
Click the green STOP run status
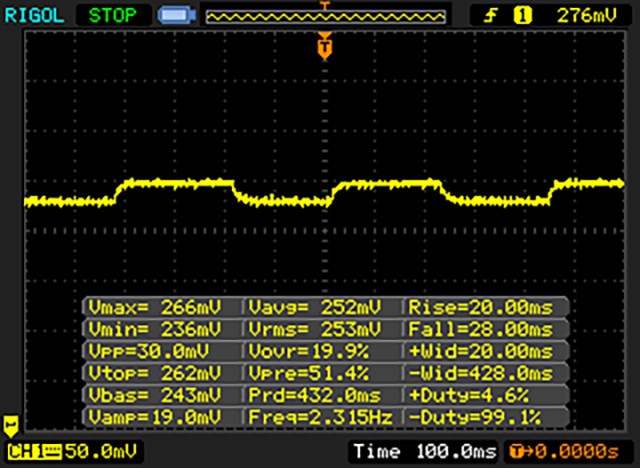click(x=113, y=16)
